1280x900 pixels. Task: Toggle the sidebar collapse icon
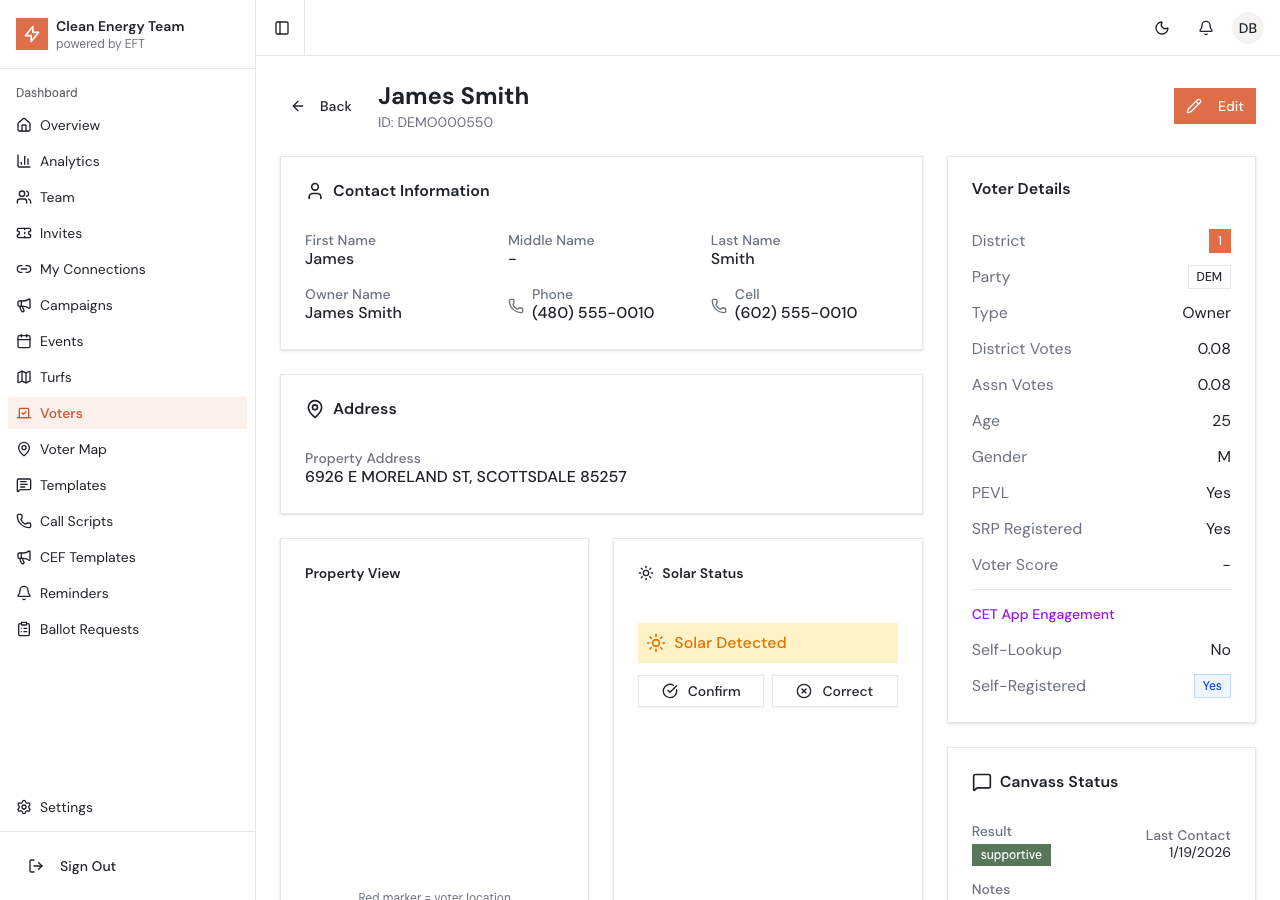(282, 28)
